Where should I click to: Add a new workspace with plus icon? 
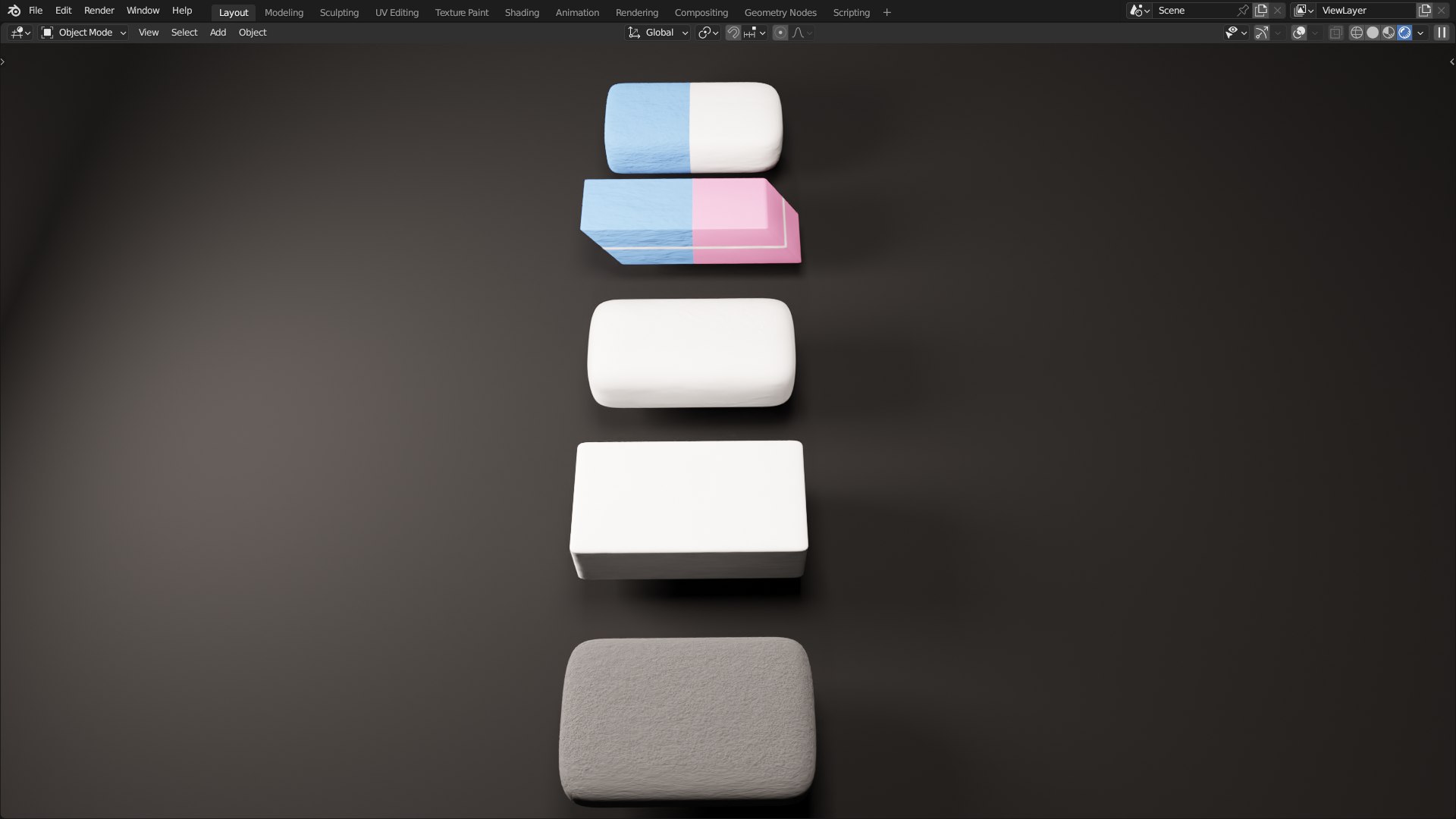(x=887, y=12)
